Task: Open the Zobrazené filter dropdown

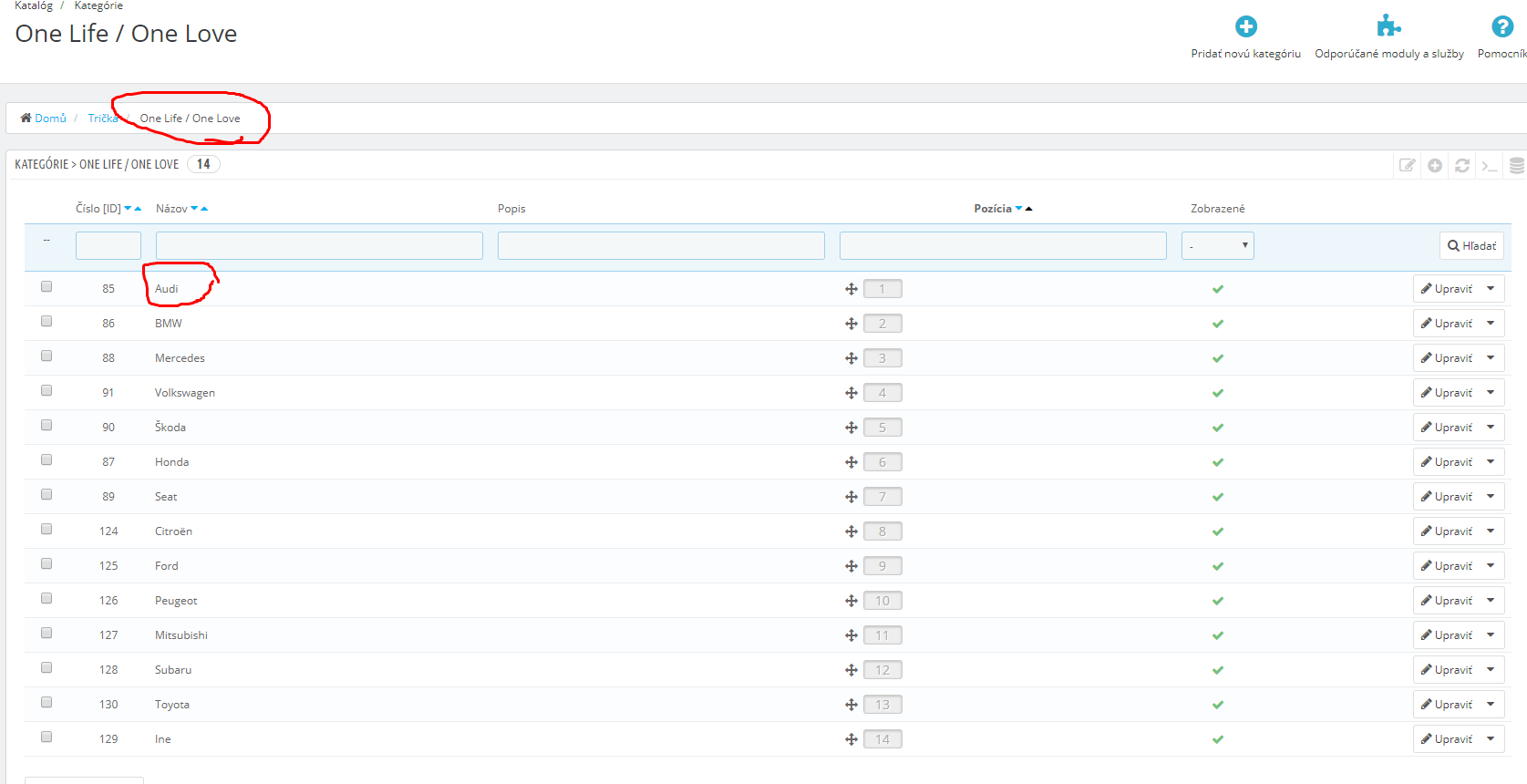Action: 1218,245
